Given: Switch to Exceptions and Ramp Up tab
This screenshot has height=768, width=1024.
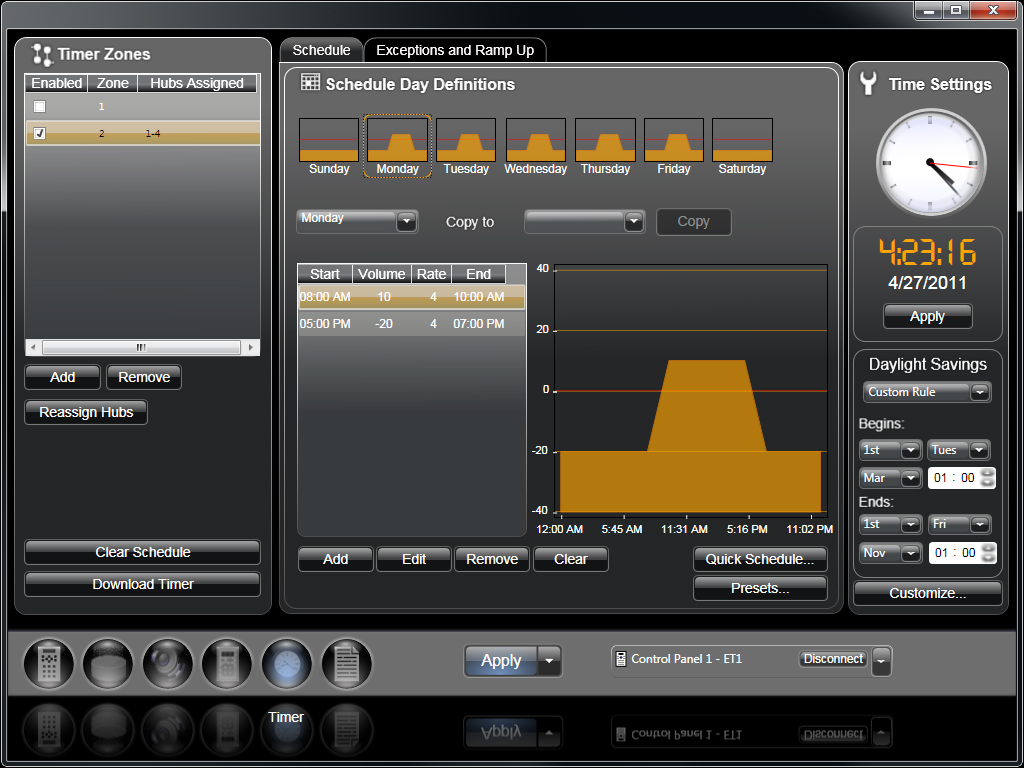Looking at the screenshot, I should (455, 50).
